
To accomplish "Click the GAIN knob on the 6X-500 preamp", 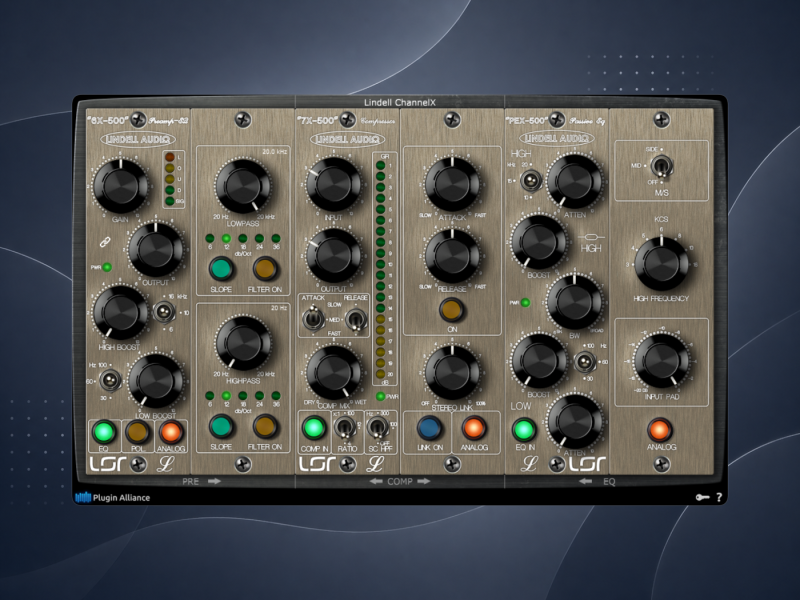I will pyautogui.click(x=120, y=186).
